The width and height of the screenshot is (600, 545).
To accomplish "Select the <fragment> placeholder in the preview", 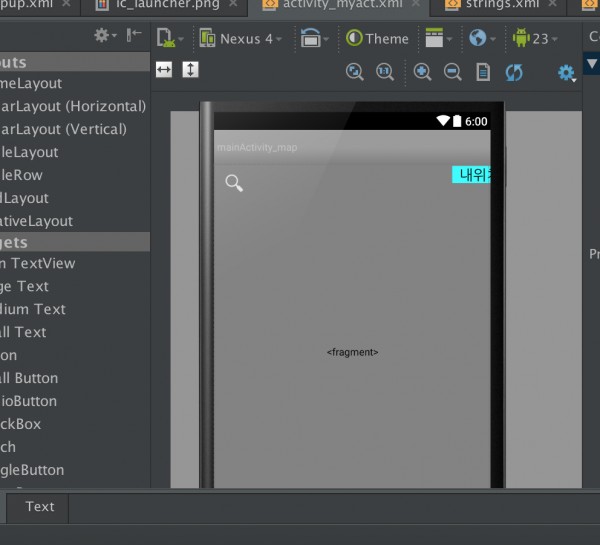I will pos(352,352).
